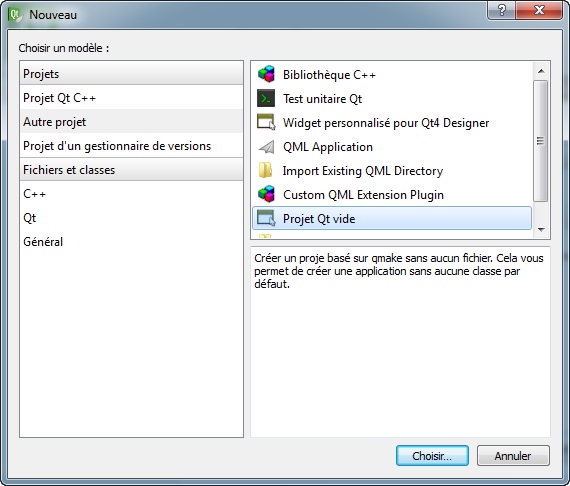This screenshot has height=486, width=570.
Task: Click the Fichiers et classes section header
Action: [x=131, y=170]
